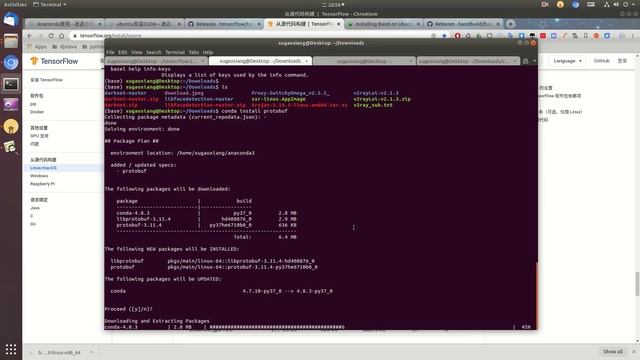Screen dimensions: 640x360
Task: Click Show all in downloads bar
Action: tap(613, 351)
